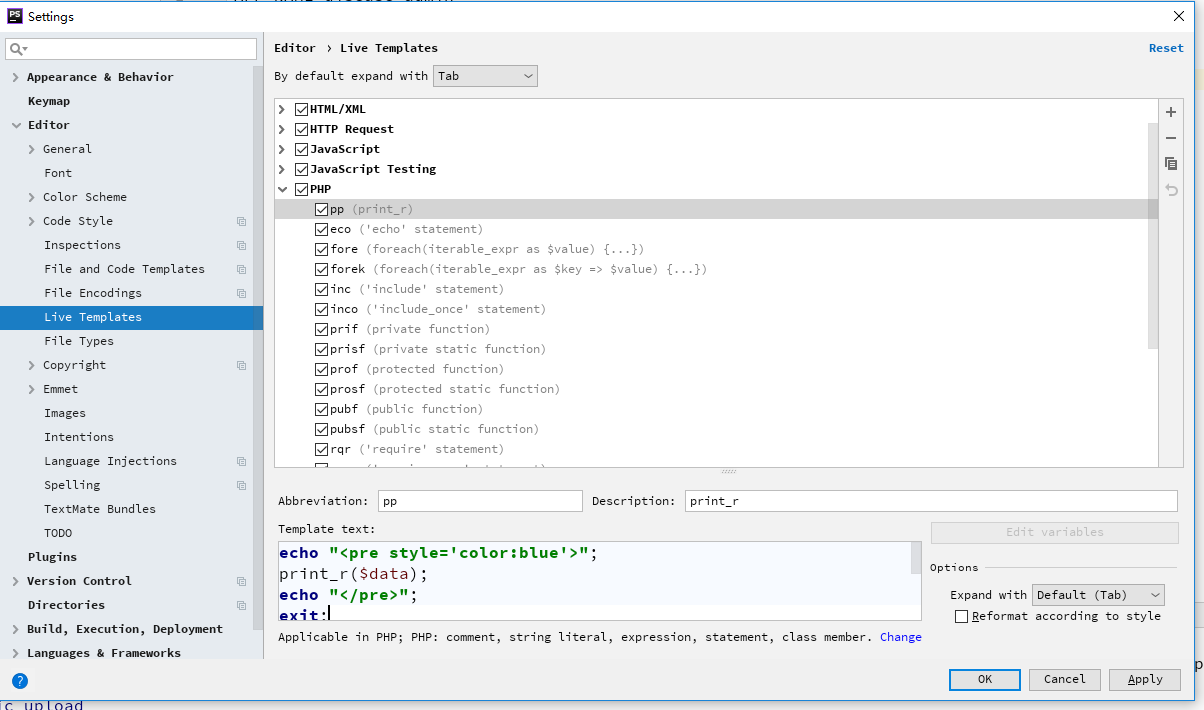Image resolution: width=1204 pixels, height=710 pixels.
Task: Click the project-level icon beside Code Style
Action: (x=241, y=221)
